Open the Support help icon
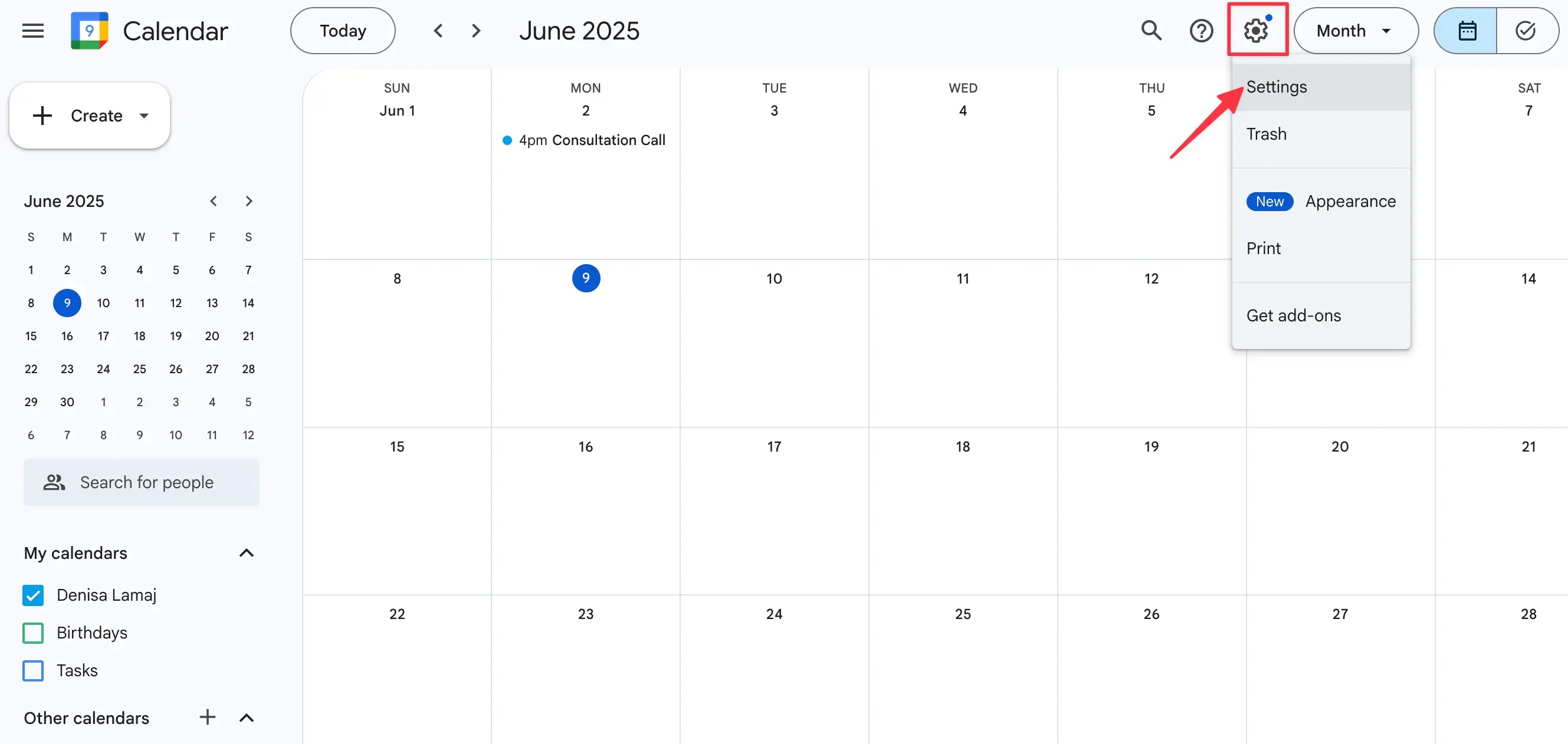This screenshot has width=1568, height=744. pyautogui.click(x=1201, y=31)
